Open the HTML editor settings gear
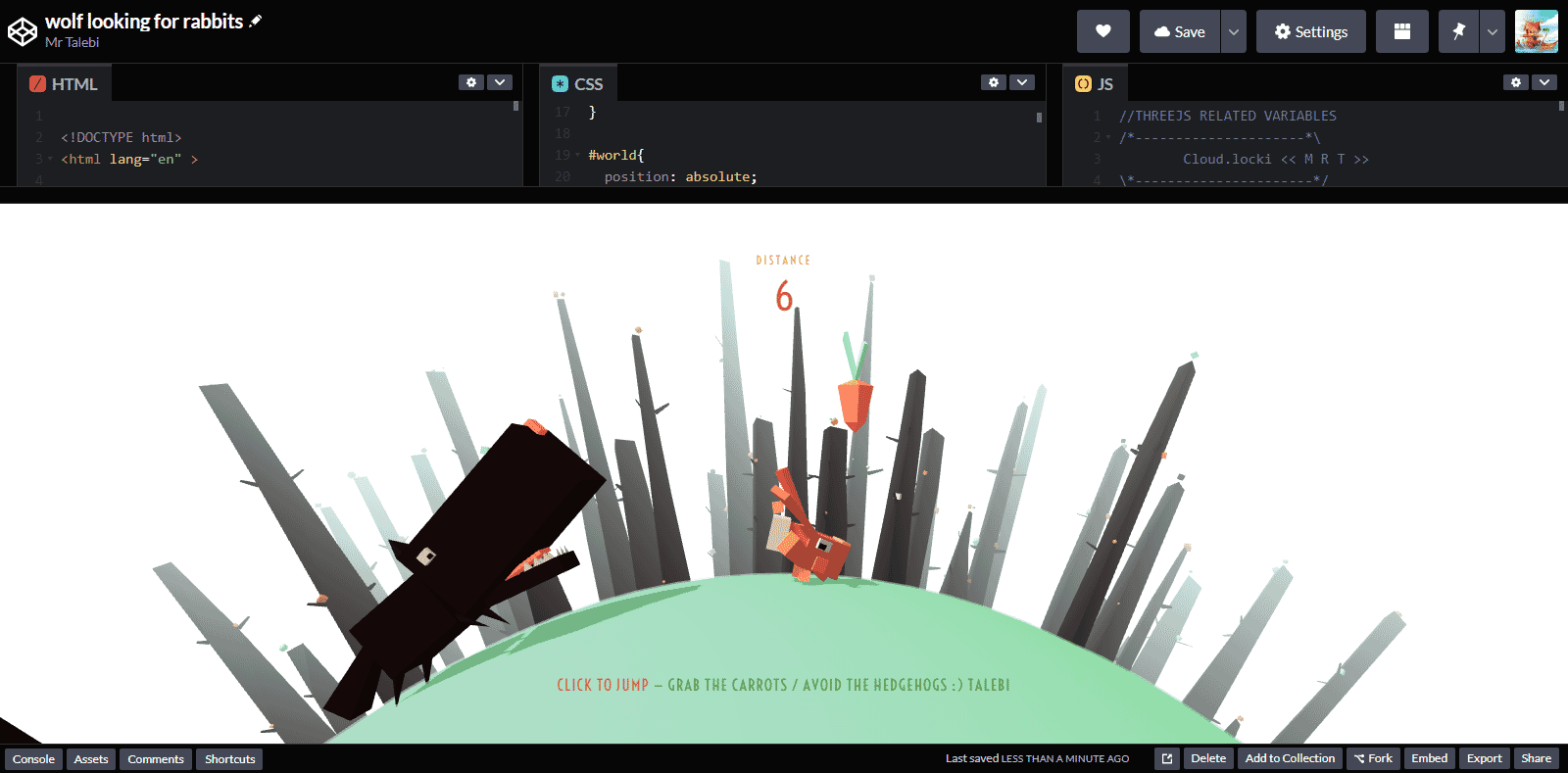 click(471, 82)
